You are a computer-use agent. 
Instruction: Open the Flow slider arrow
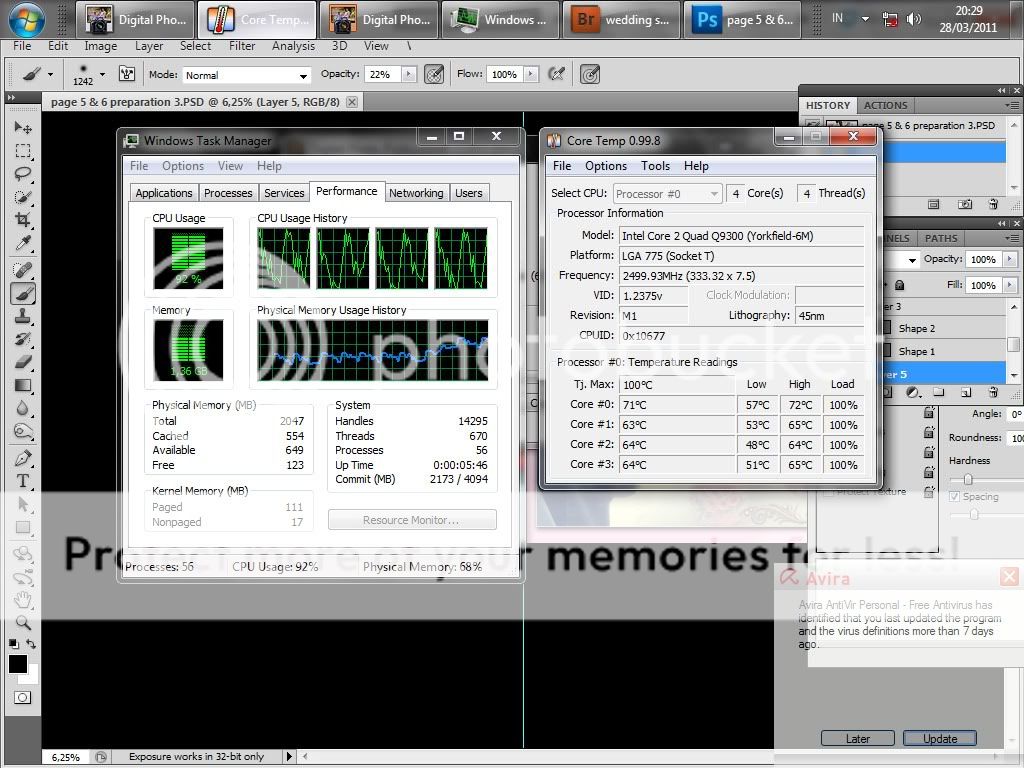[x=531, y=74]
